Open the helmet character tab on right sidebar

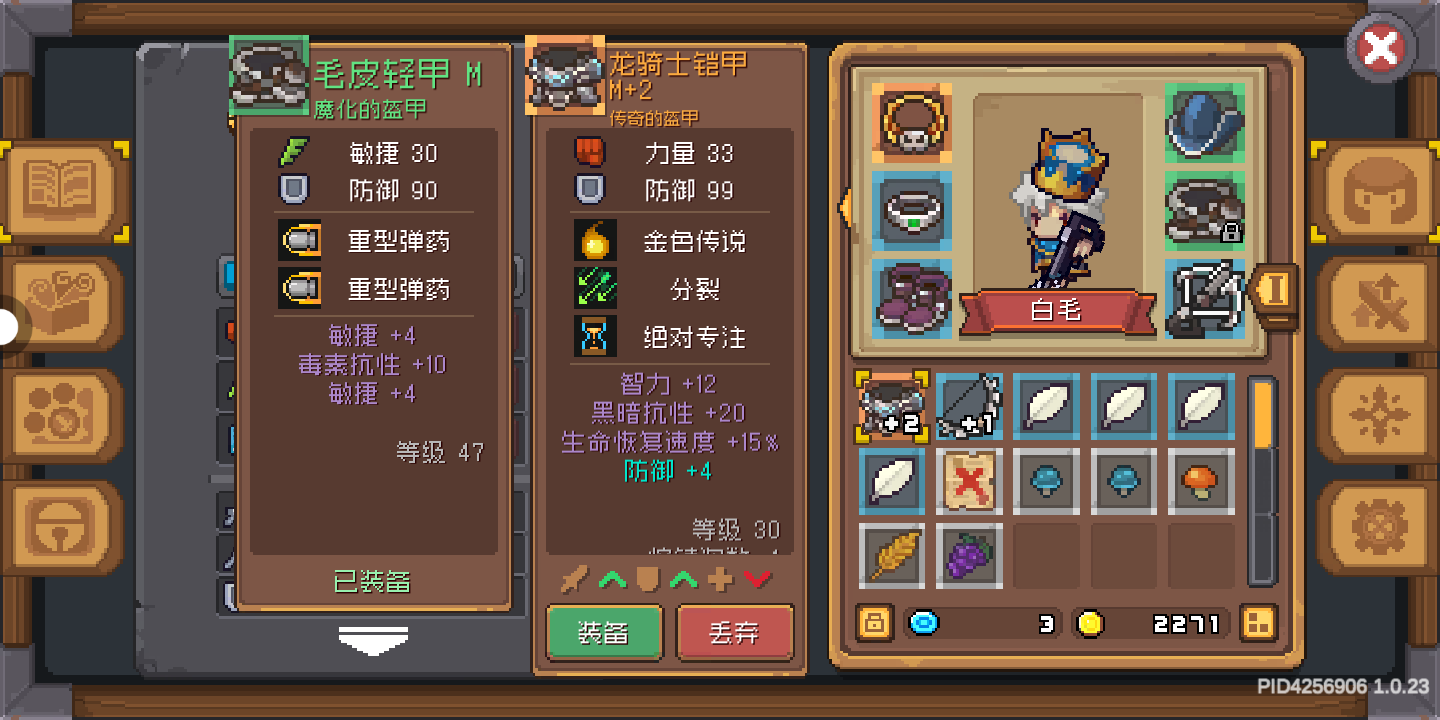(x=1375, y=191)
